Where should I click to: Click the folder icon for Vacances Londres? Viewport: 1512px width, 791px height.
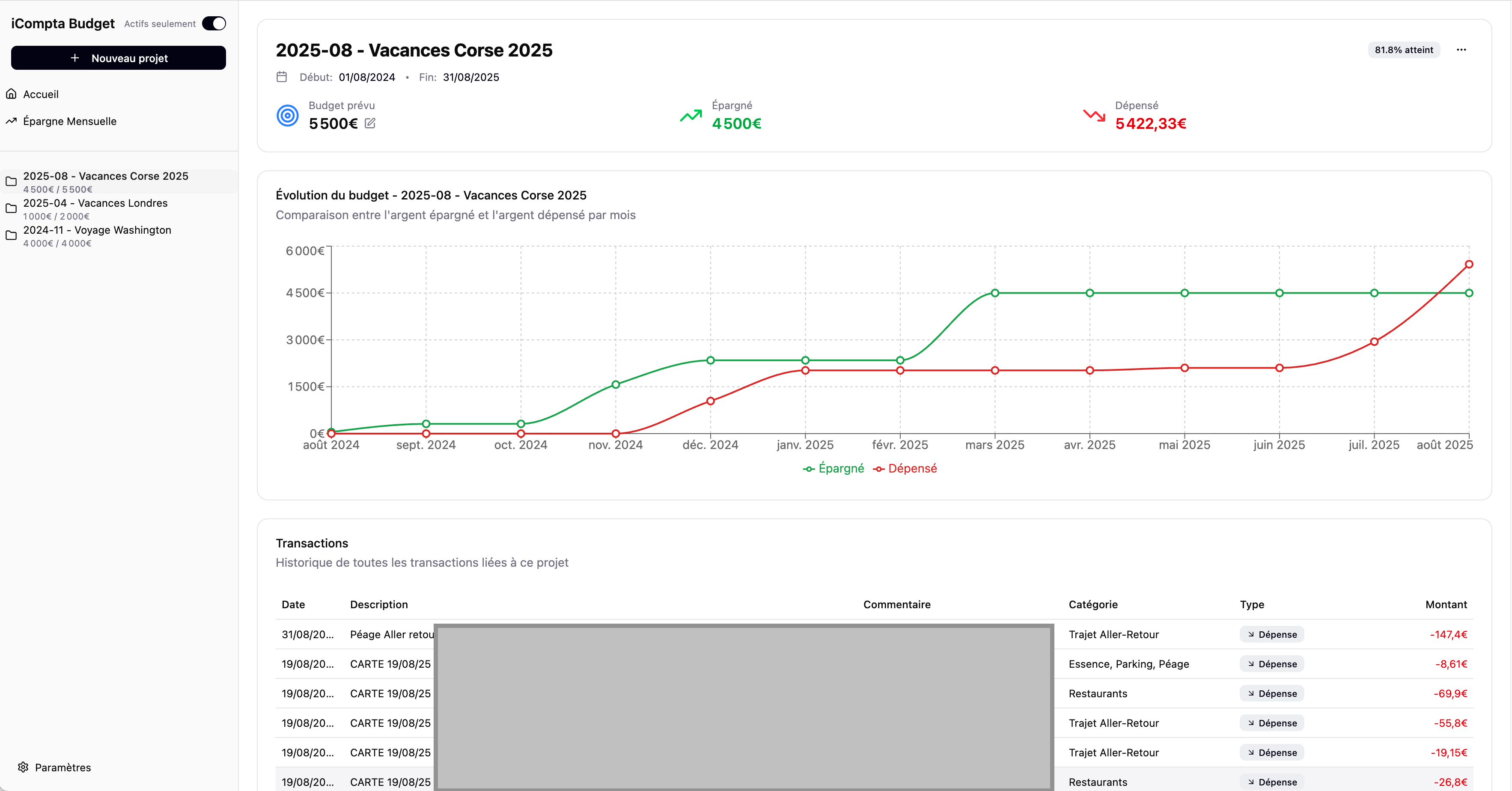11,208
